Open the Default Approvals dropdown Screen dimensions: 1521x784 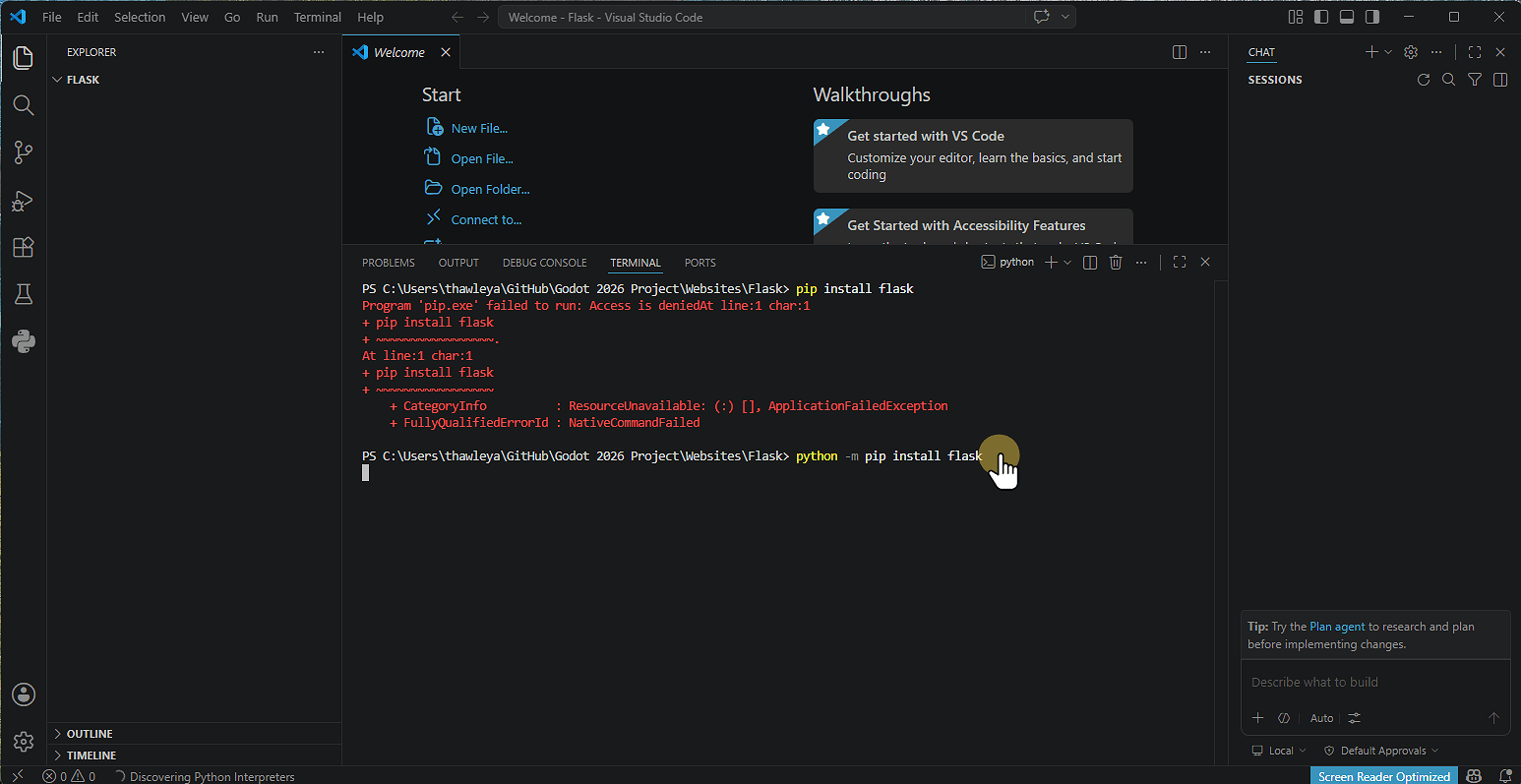coord(1381,751)
